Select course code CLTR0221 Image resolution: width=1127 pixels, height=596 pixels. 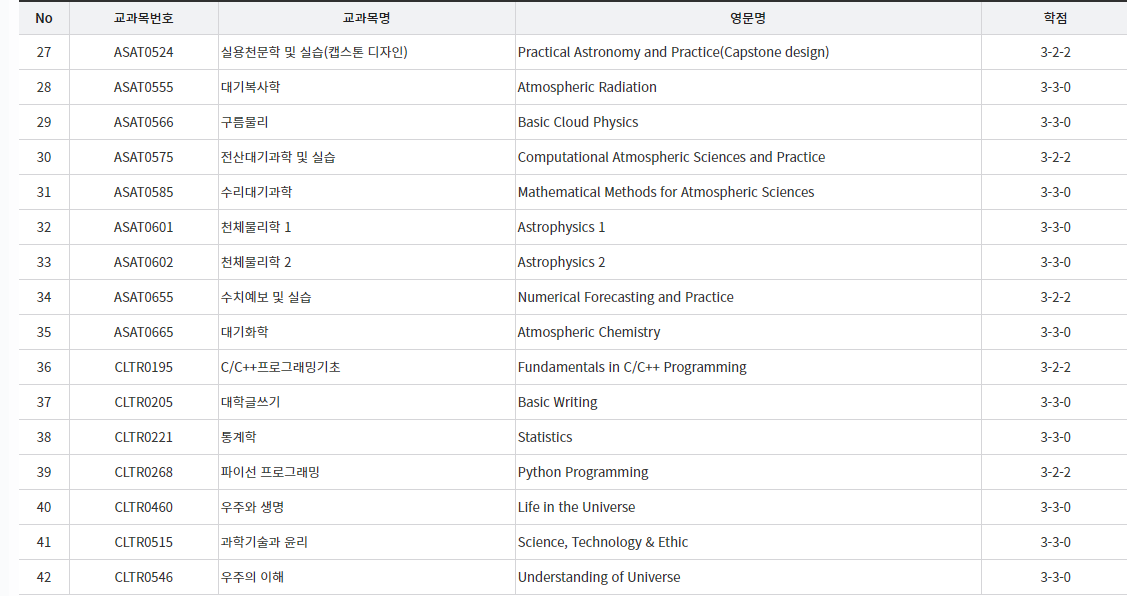pyautogui.click(x=144, y=437)
